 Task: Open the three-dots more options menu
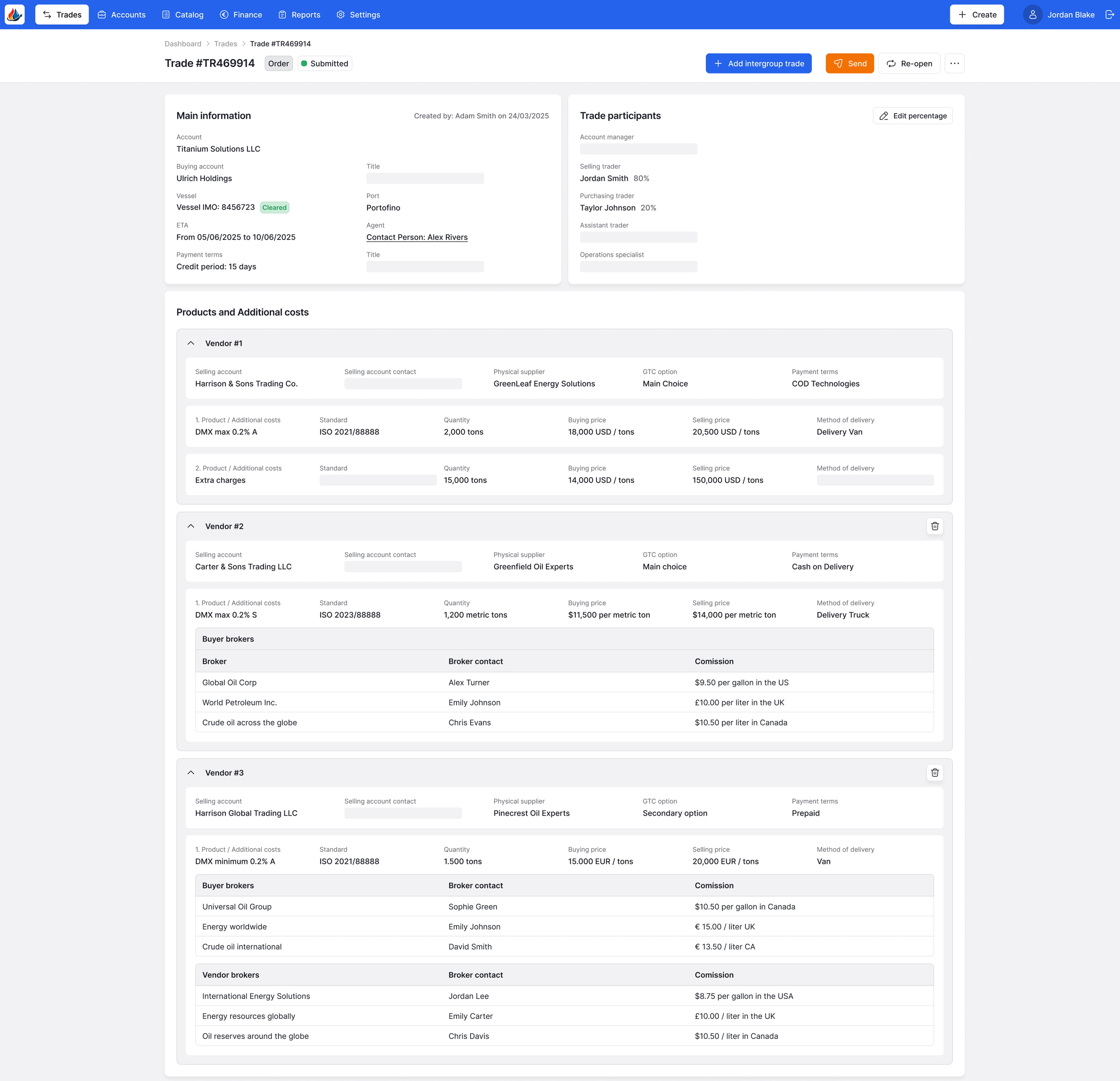pos(954,63)
